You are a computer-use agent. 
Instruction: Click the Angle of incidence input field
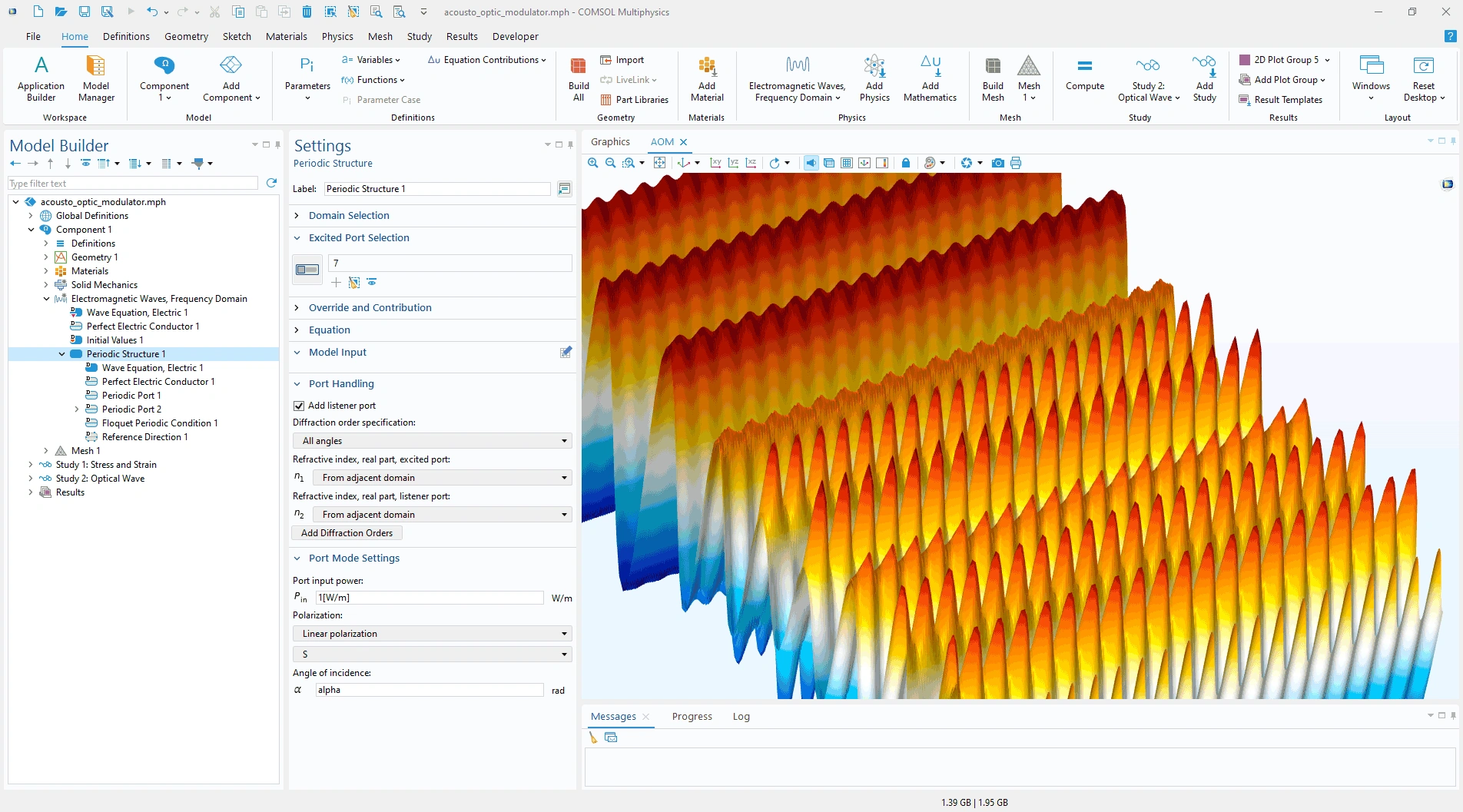pyautogui.click(x=429, y=690)
